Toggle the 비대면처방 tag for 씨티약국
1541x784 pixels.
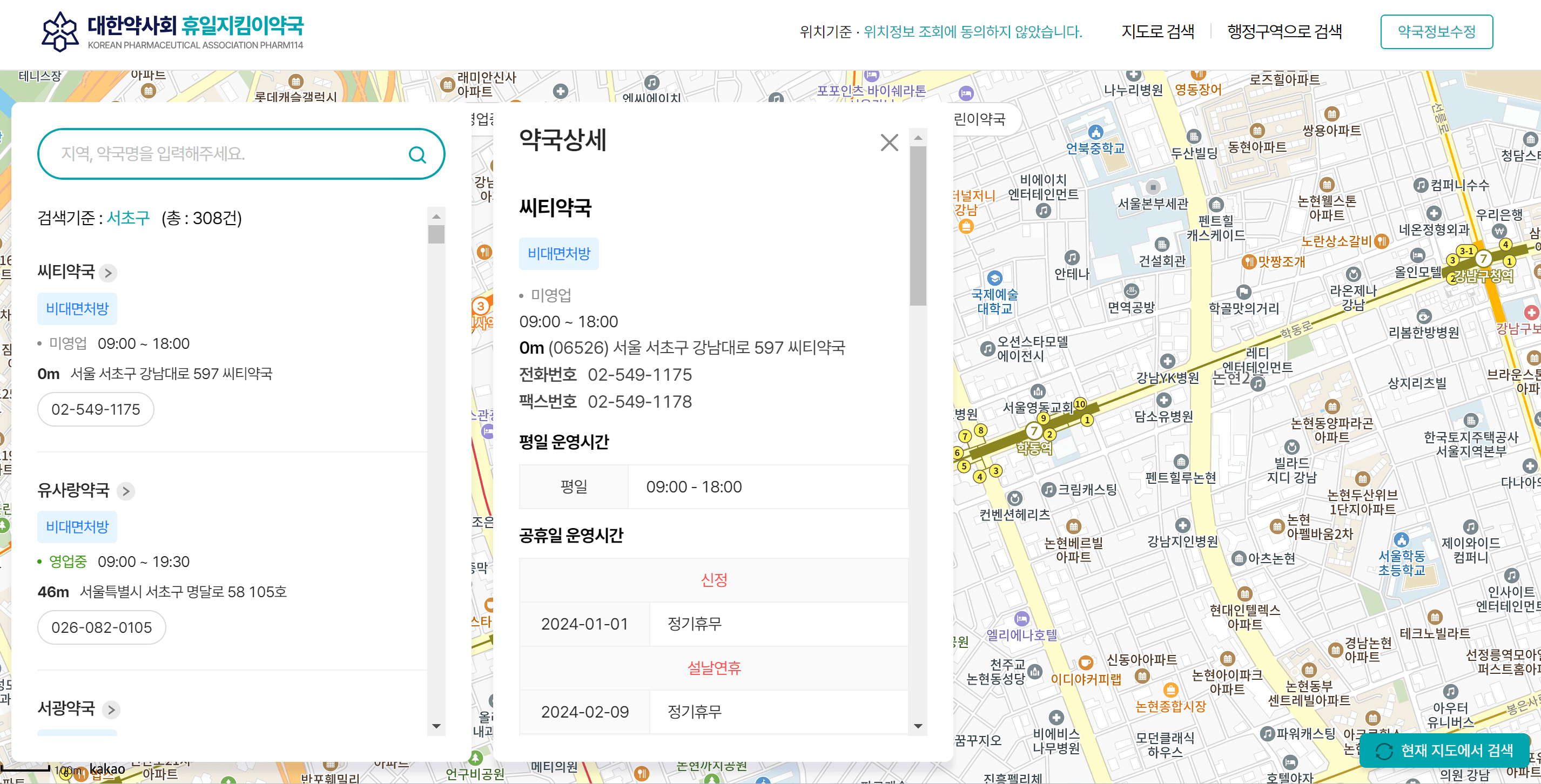click(77, 308)
